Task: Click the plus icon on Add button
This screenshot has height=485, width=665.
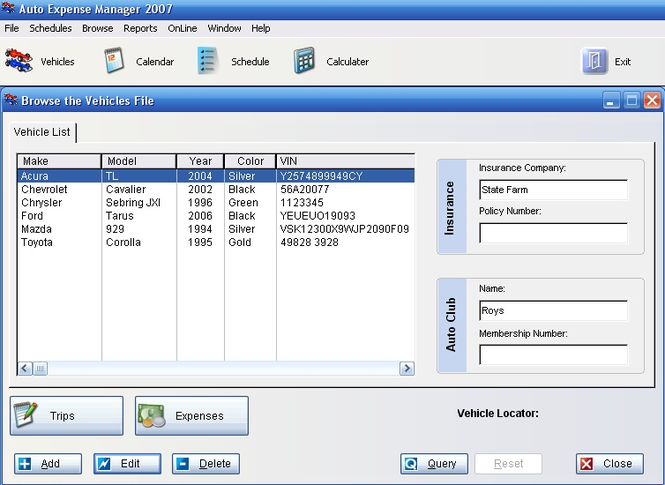Action: (x=25, y=464)
